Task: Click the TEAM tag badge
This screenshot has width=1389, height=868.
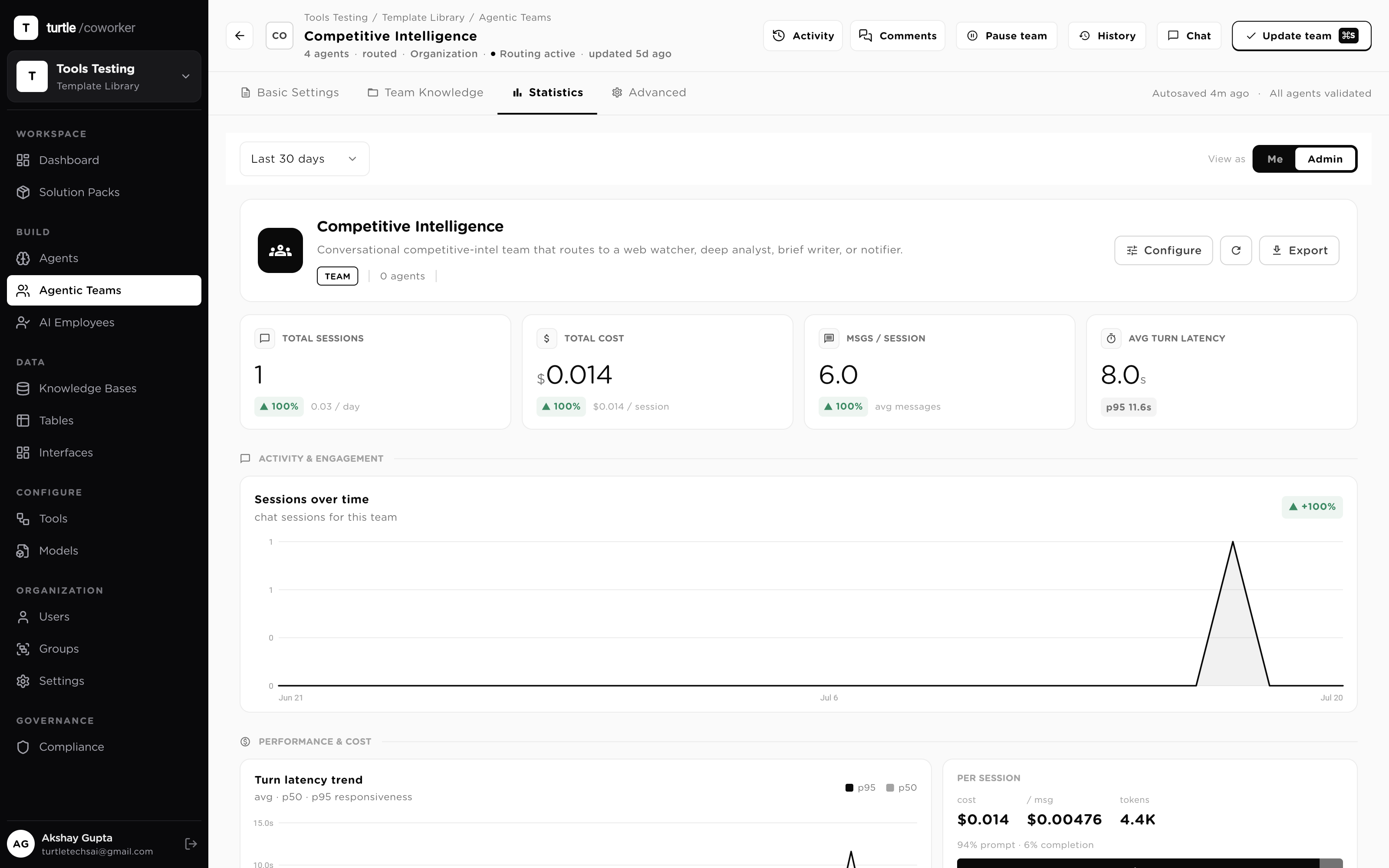Action: click(x=338, y=276)
